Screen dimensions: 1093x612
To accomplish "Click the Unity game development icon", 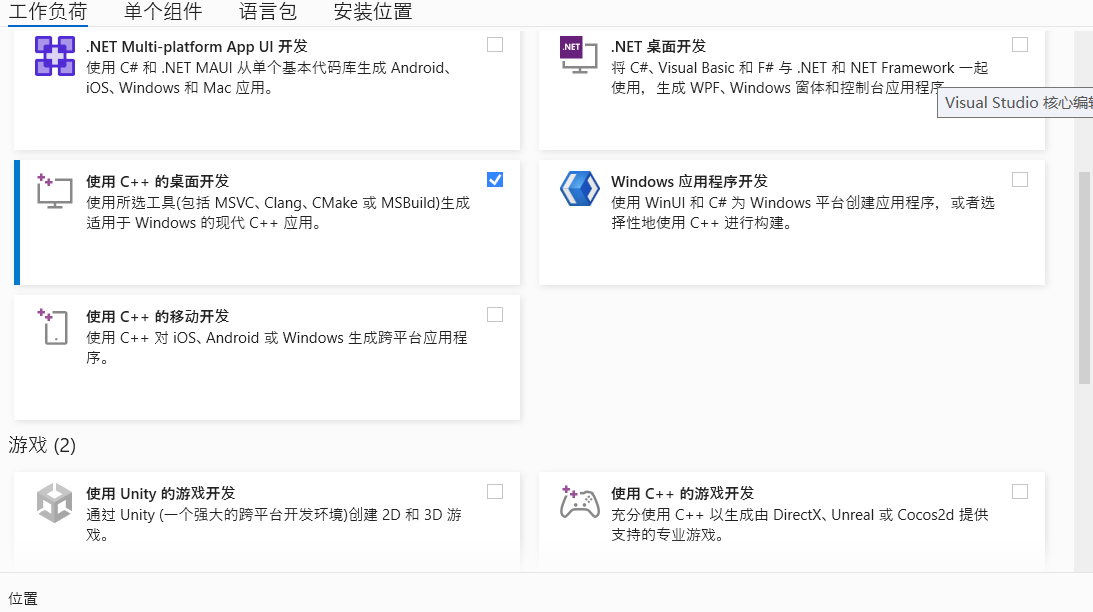I will pos(54,503).
